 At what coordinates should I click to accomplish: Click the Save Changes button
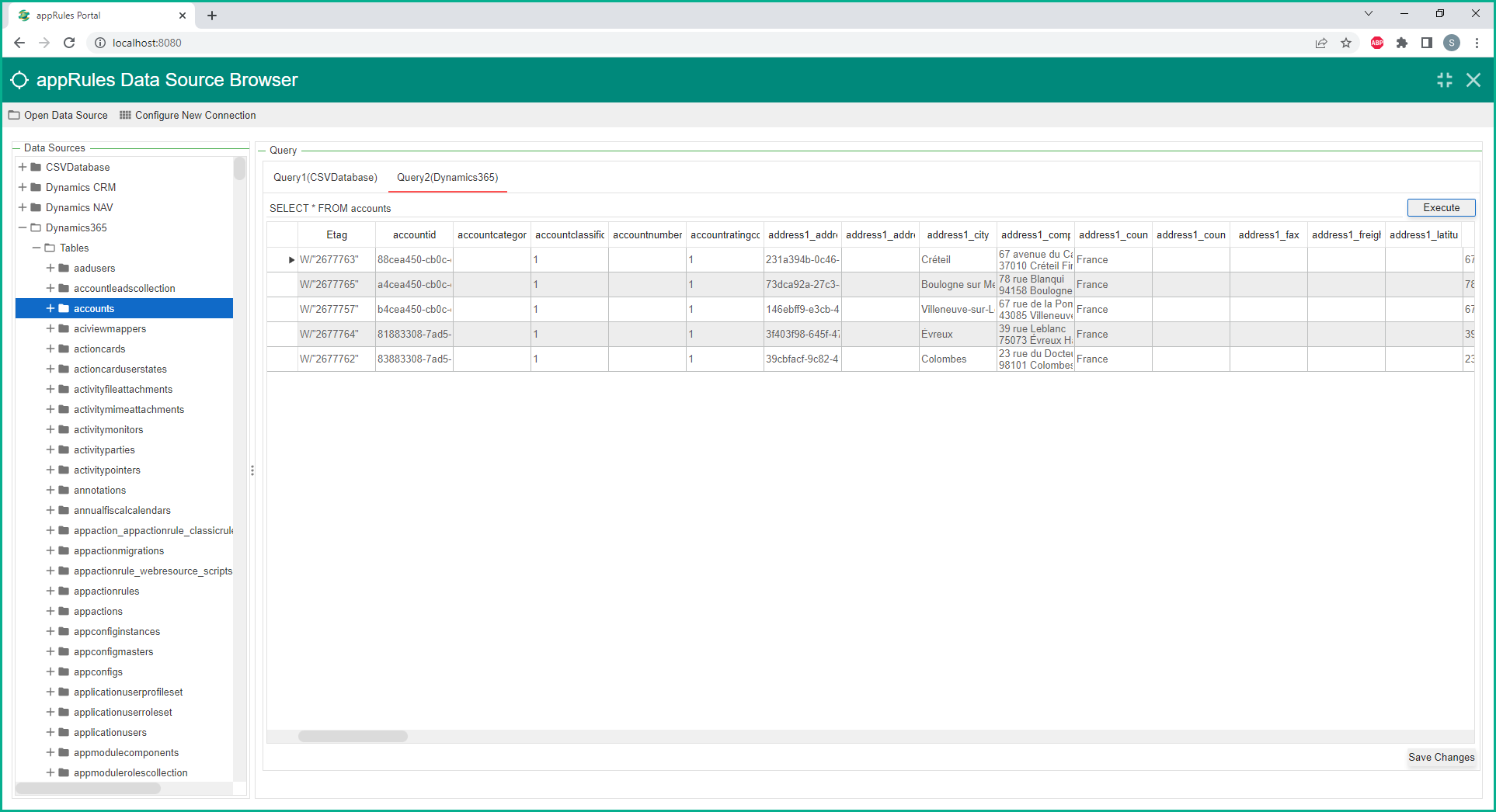pyautogui.click(x=1441, y=757)
